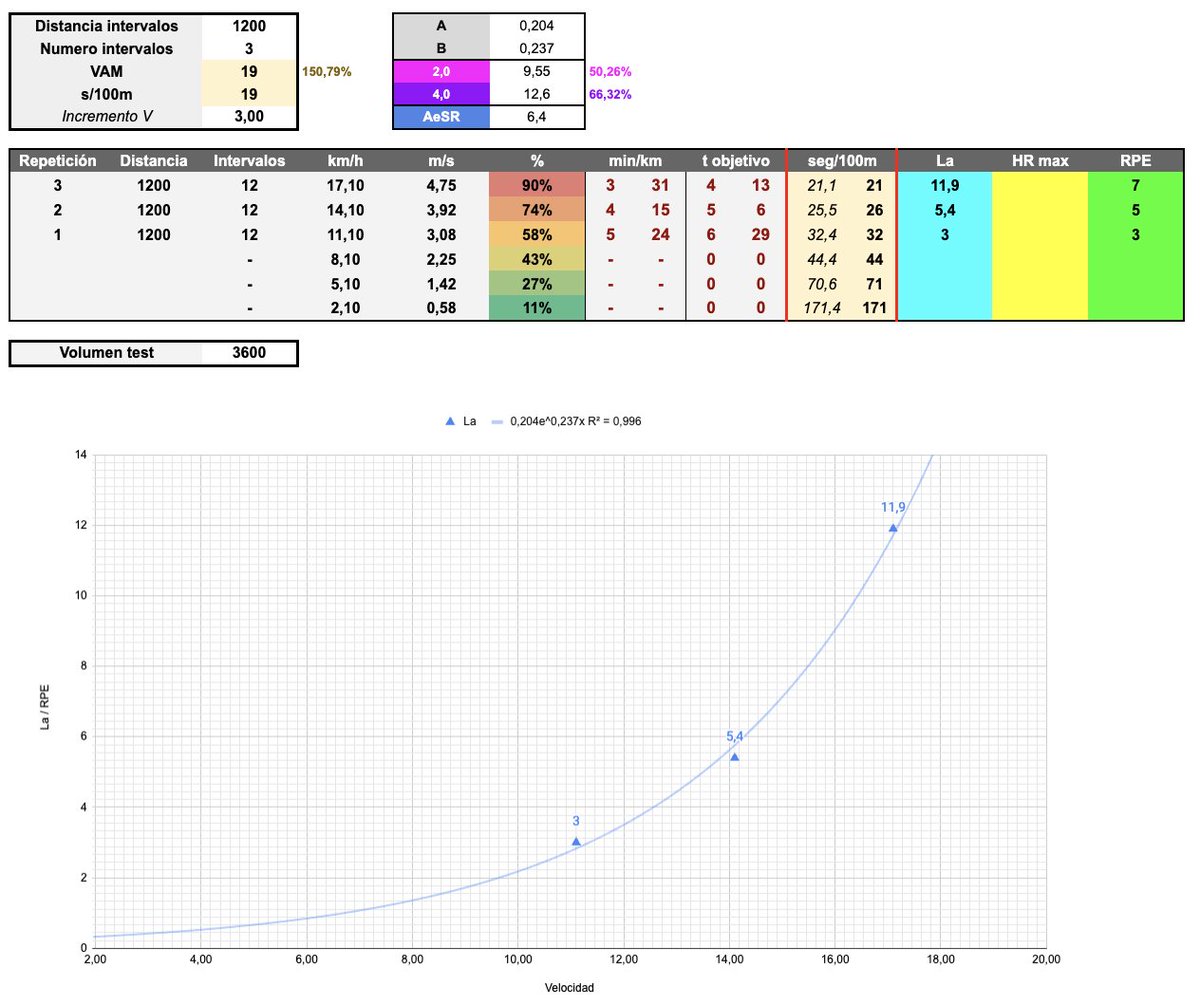The image size is (1200, 1006).
Task: Click the purple 4,0 lactate threshold cell
Action: 443,94
